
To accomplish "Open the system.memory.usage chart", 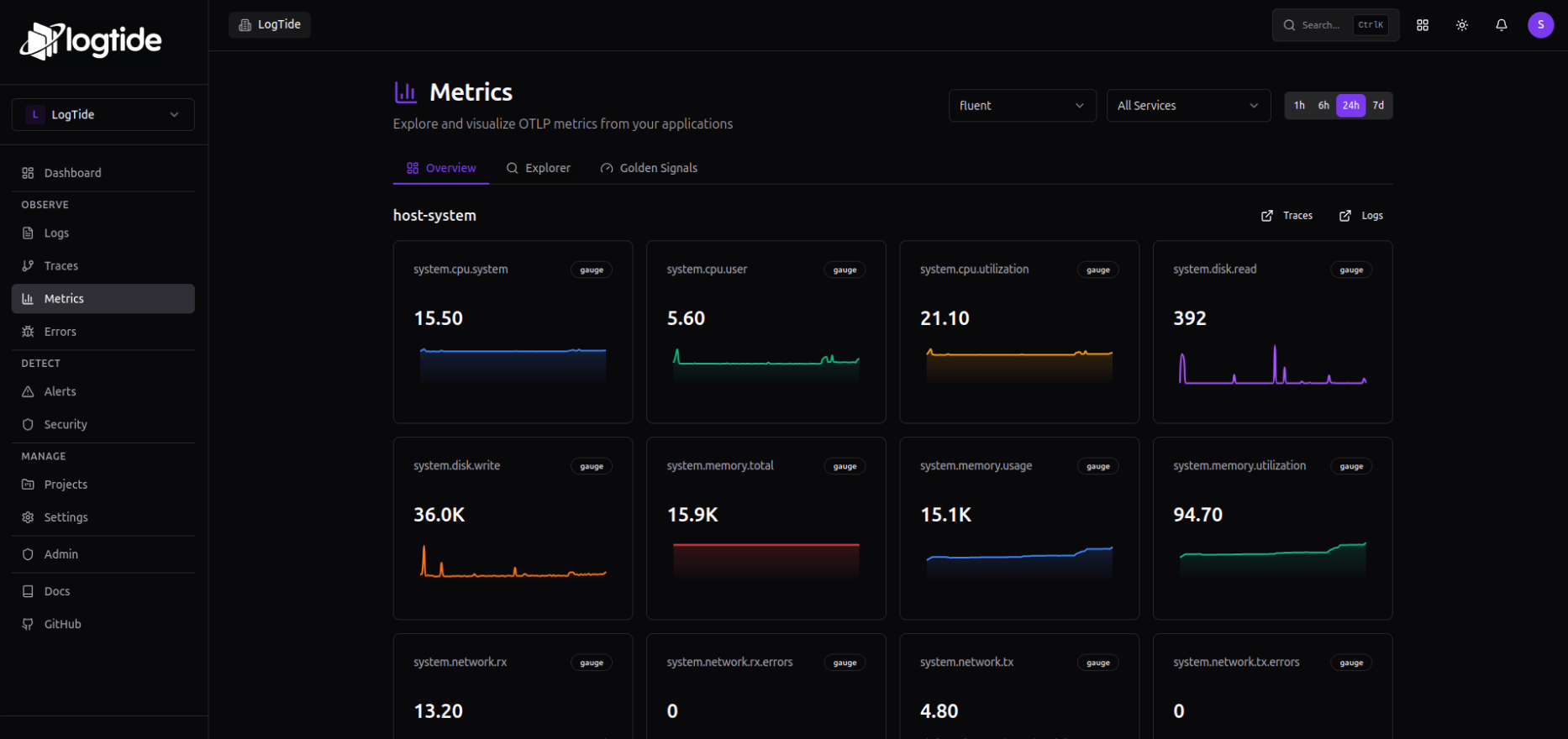I will point(1019,561).
